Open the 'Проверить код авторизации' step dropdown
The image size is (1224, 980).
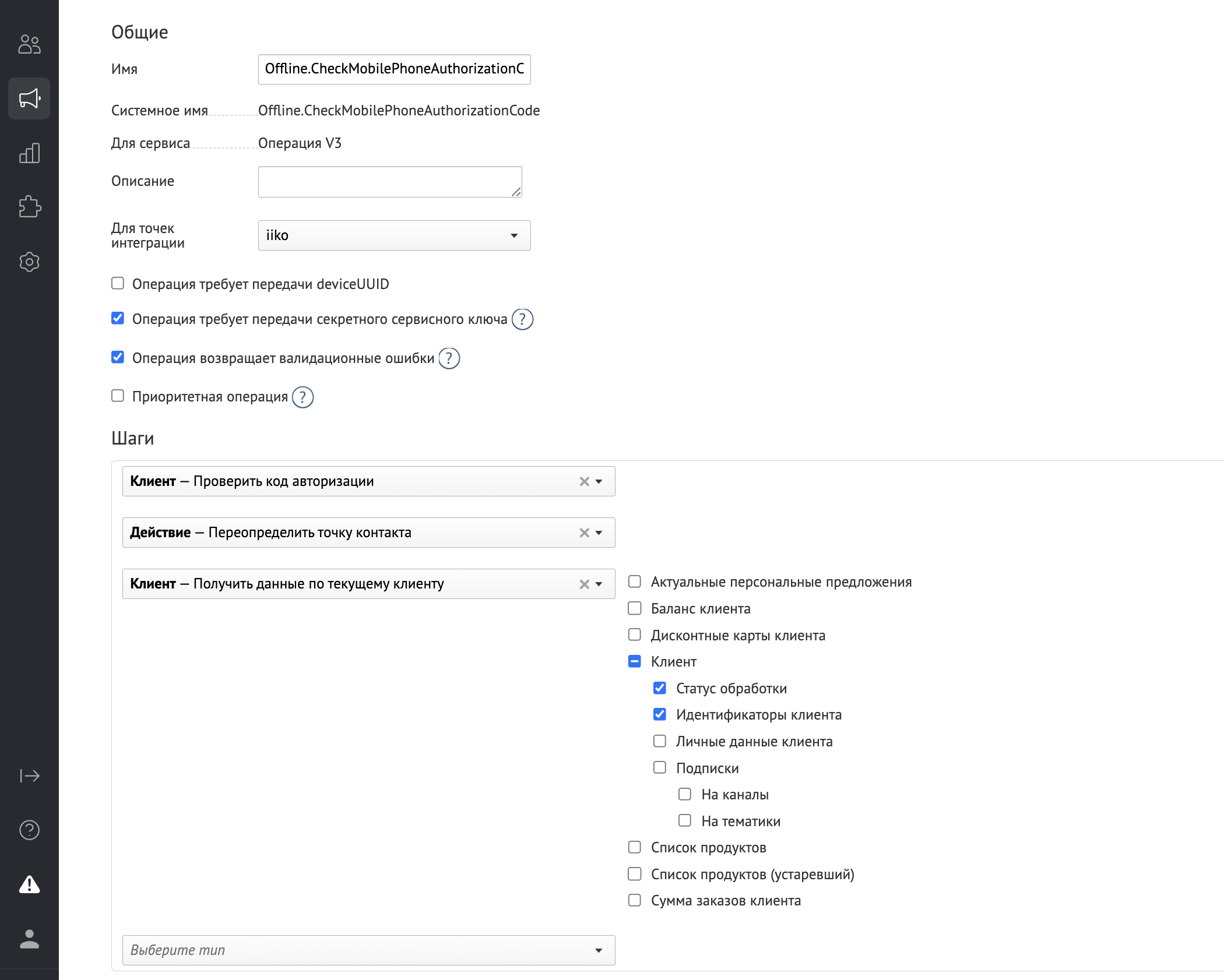(599, 481)
